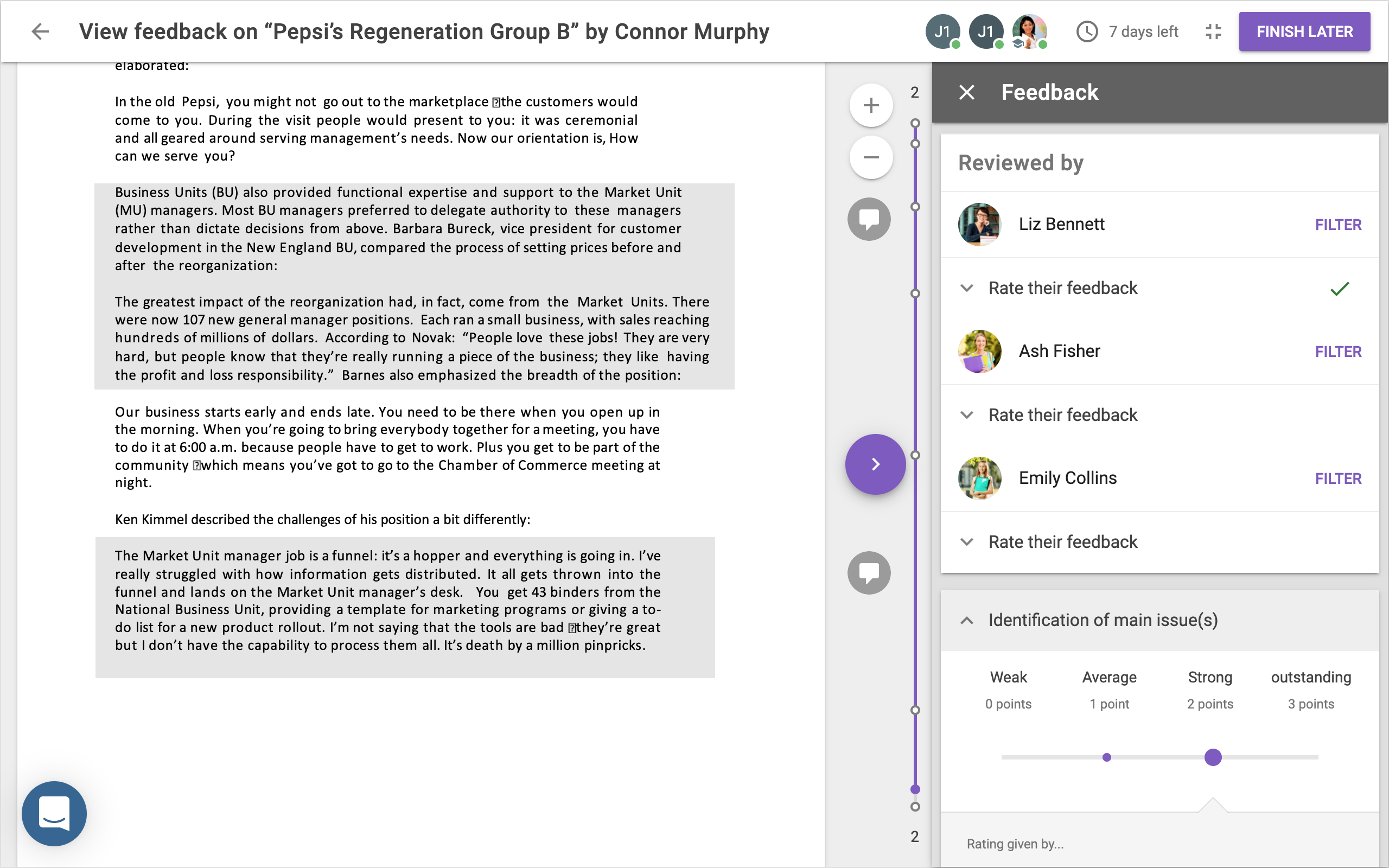Open comment bubble beside Business Units paragraph

pyautogui.click(x=869, y=219)
